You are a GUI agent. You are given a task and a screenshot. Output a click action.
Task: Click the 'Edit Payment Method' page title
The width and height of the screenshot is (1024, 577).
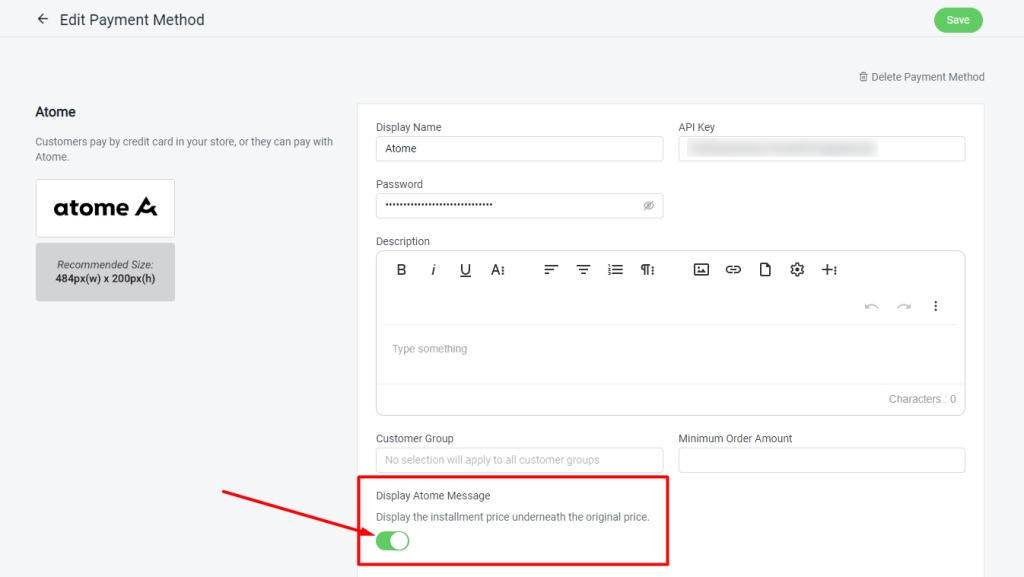click(132, 20)
